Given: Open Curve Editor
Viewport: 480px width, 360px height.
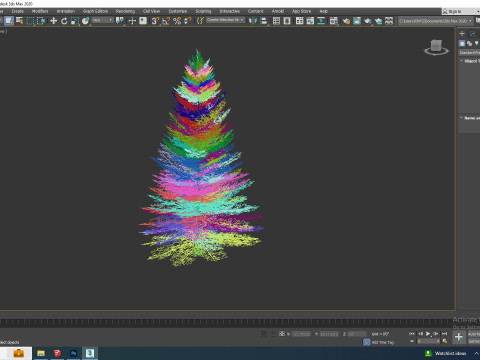Looking at the screenshot, I should point(310,21).
